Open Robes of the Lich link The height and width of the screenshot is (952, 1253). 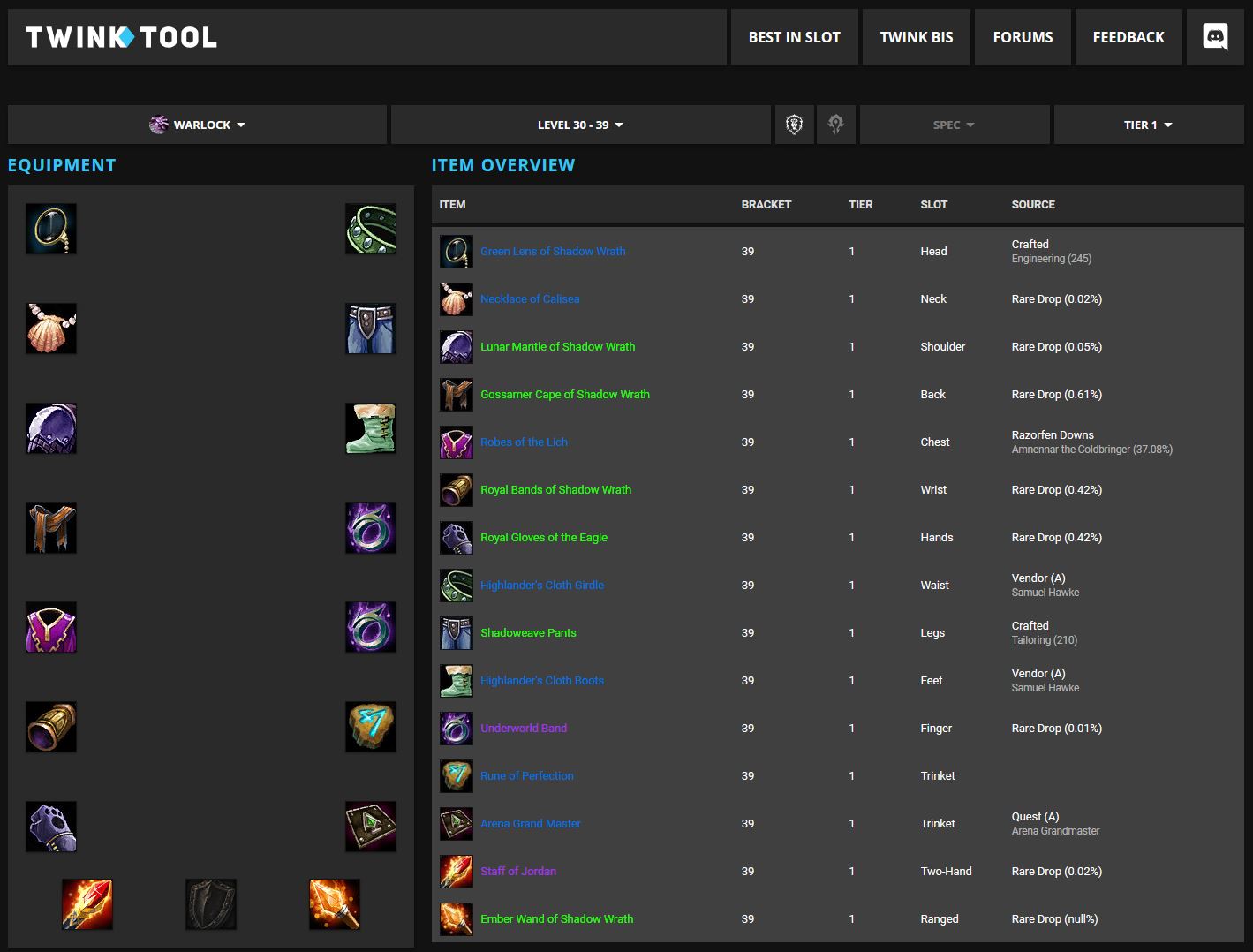[x=524, y=442]
